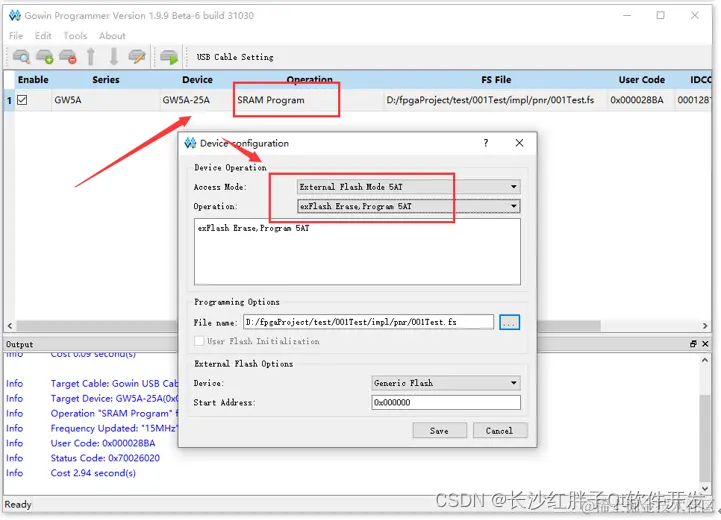Viewport: 721px width, 520px height.
Task: Click the Output panel's scroll-up arrow
Action: pyautogui.click(x=705, y=360)
